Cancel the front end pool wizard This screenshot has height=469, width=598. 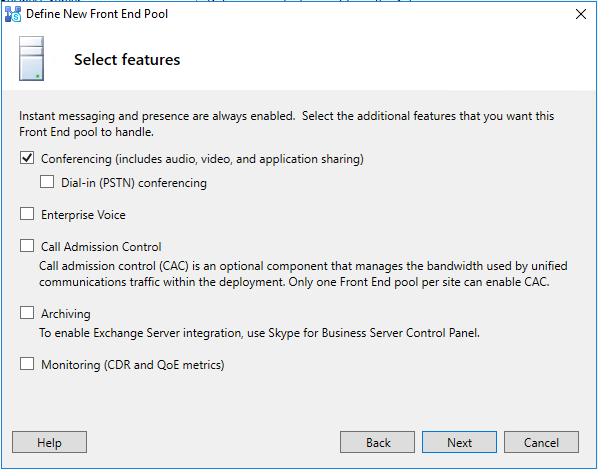[542, 442]
